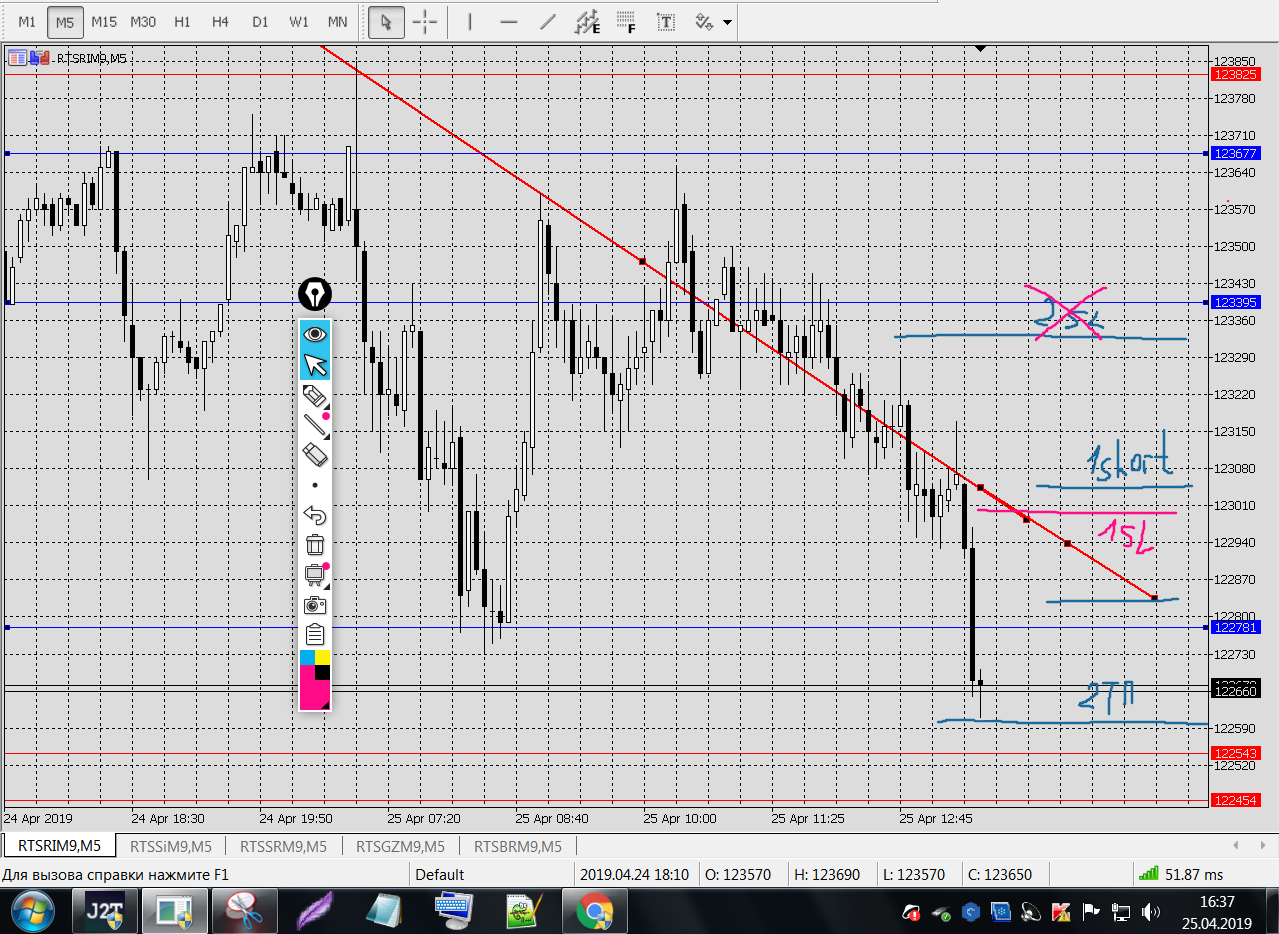Switch chart to H4 timeframe
Viewport: 1279px width, 934px height.
click(220, 21)
